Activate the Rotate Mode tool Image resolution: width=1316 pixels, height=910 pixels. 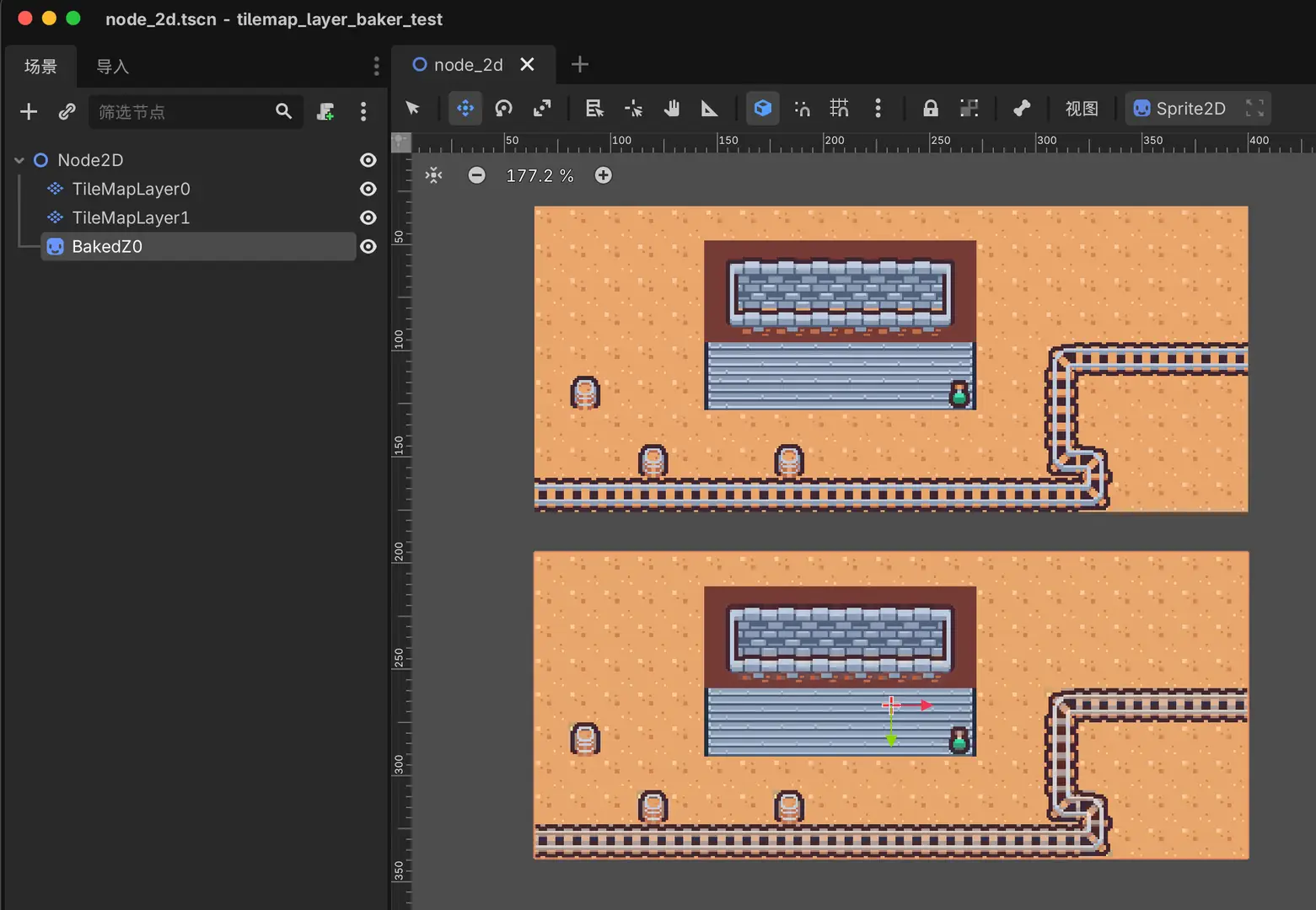[504, 108]
